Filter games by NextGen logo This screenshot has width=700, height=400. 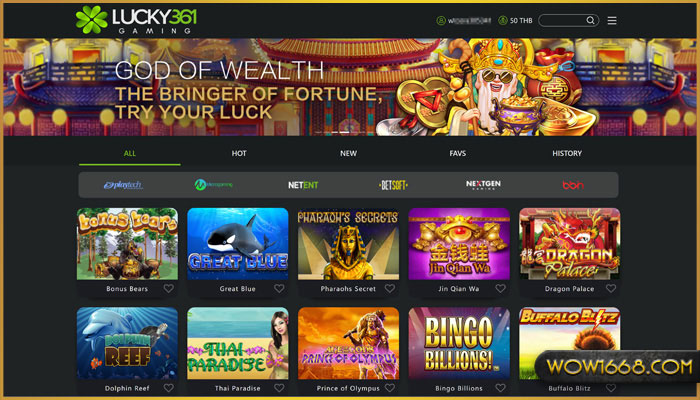tap(483, 185)
